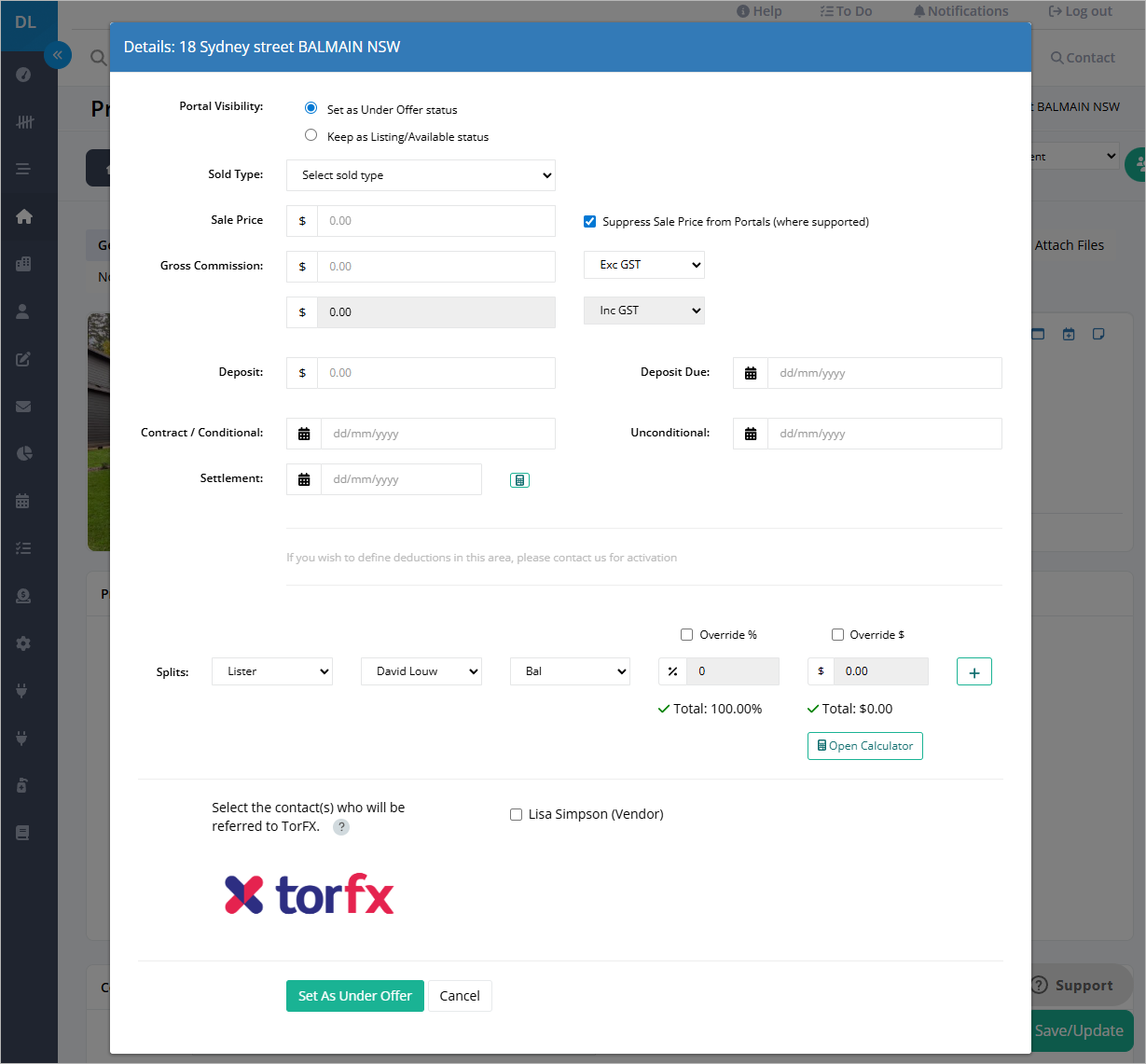Click the TorFX referral help question icon
The width and height of the screenshot is (1146, 1064).
(341, 827)
